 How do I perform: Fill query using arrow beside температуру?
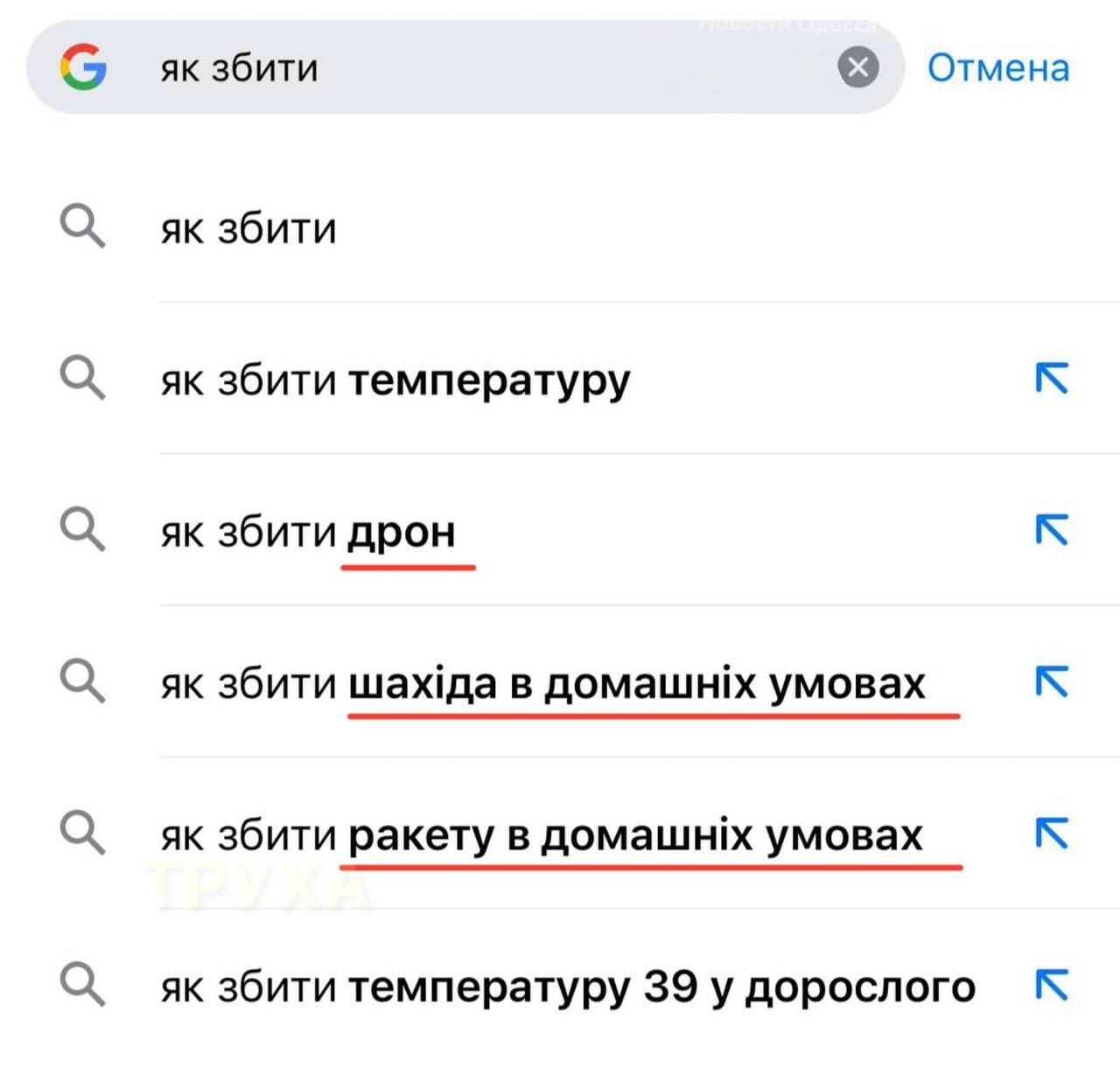1051,379
